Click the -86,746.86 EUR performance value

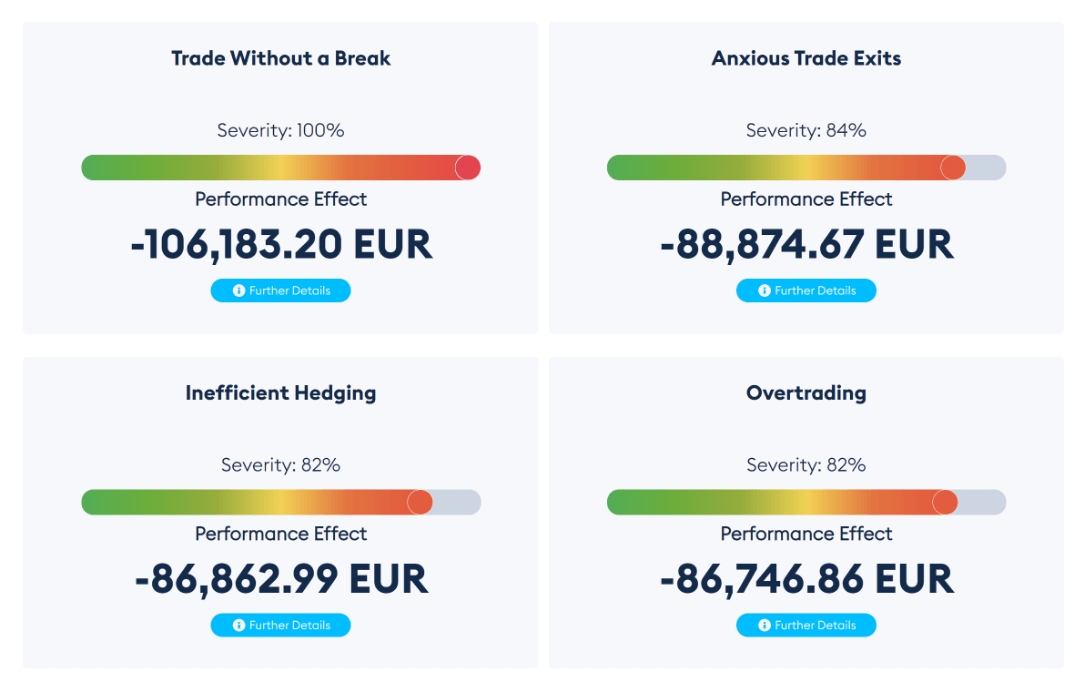(x=806, y=579)
